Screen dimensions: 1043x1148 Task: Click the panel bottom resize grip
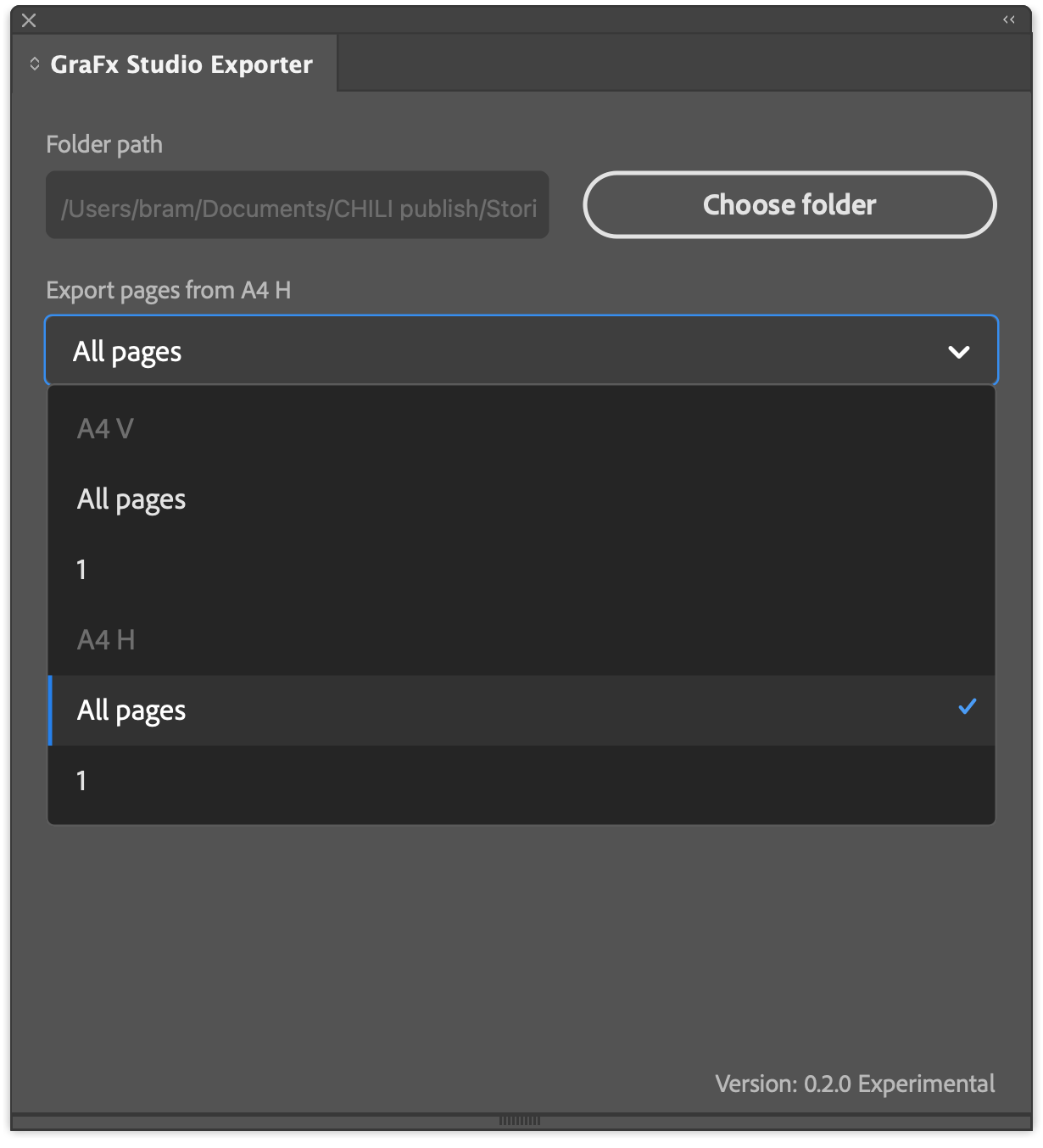(x=520, y=1121)
